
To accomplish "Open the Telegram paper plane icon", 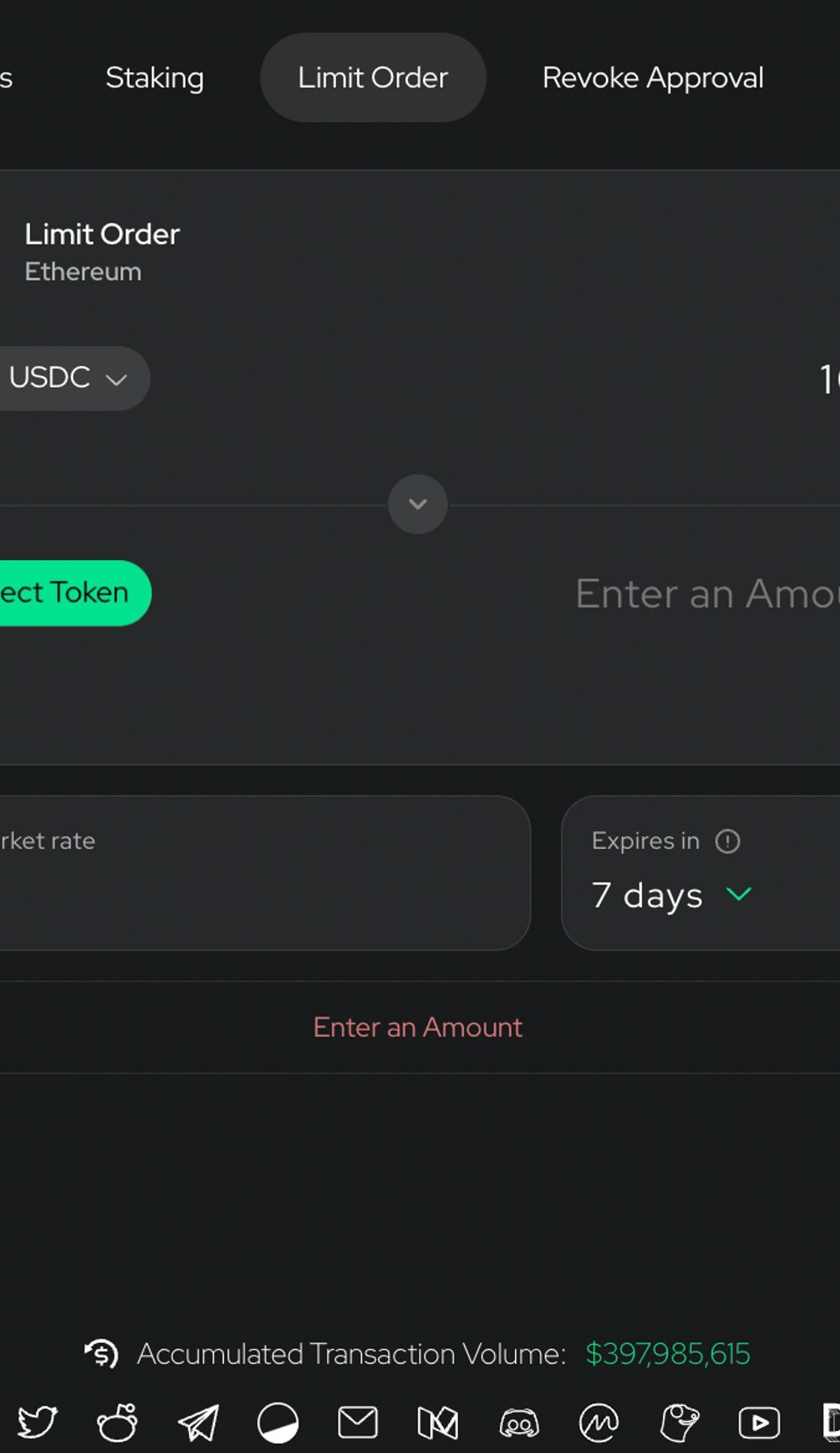I will pyautogui.click(x=198, y=1423).
